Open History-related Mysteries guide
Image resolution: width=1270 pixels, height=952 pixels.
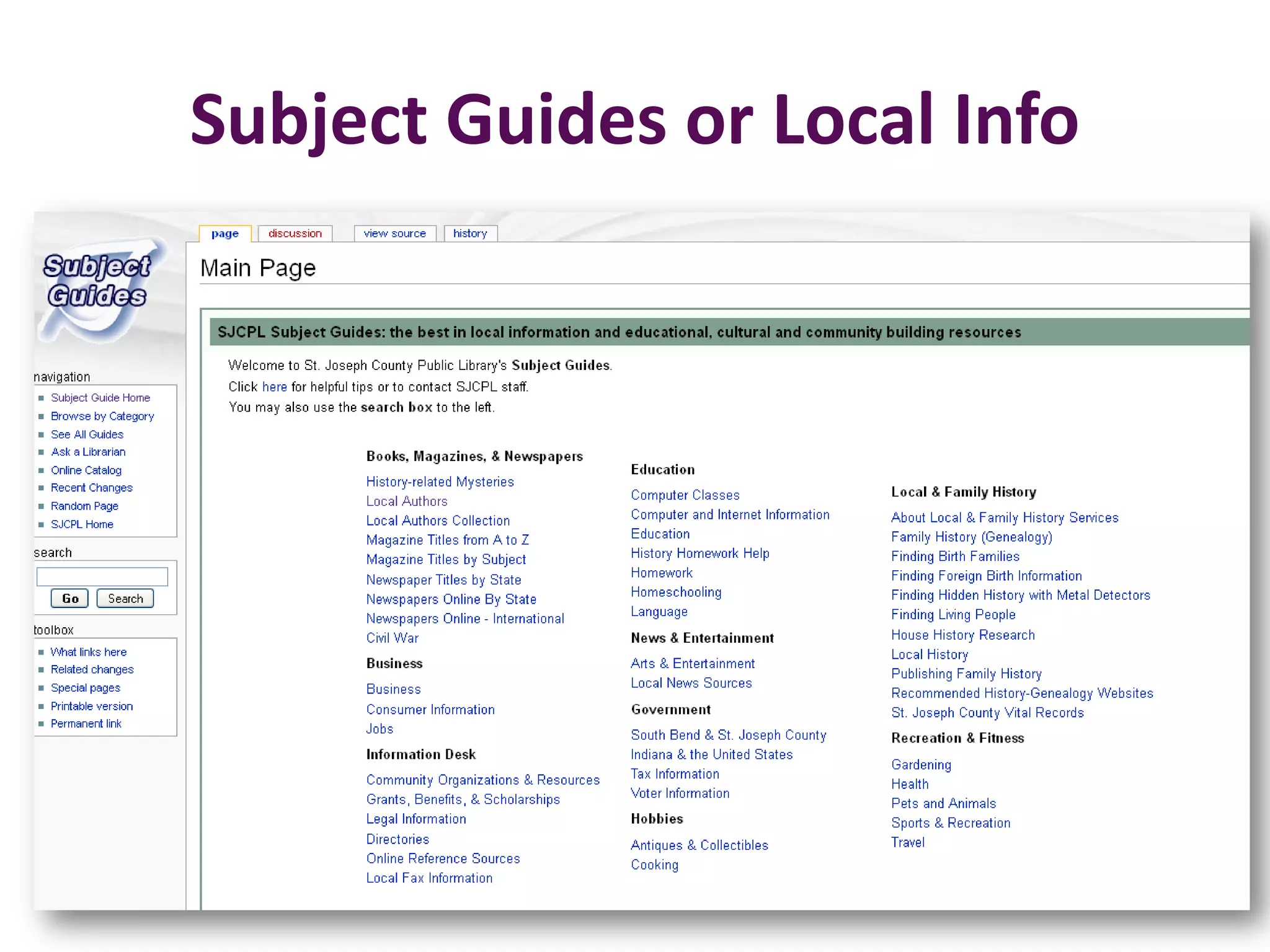click(x=440, y=482)
